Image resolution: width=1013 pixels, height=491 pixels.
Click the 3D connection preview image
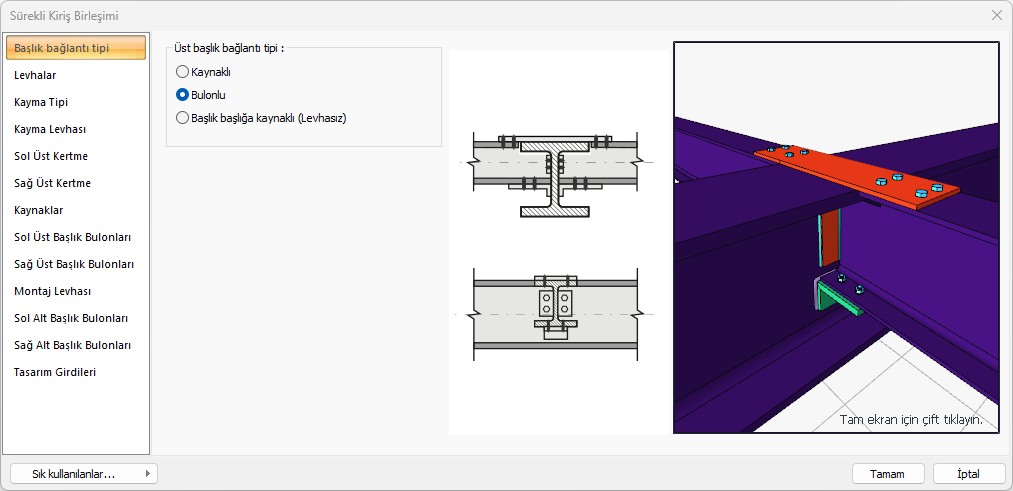(x=836, y=237)
